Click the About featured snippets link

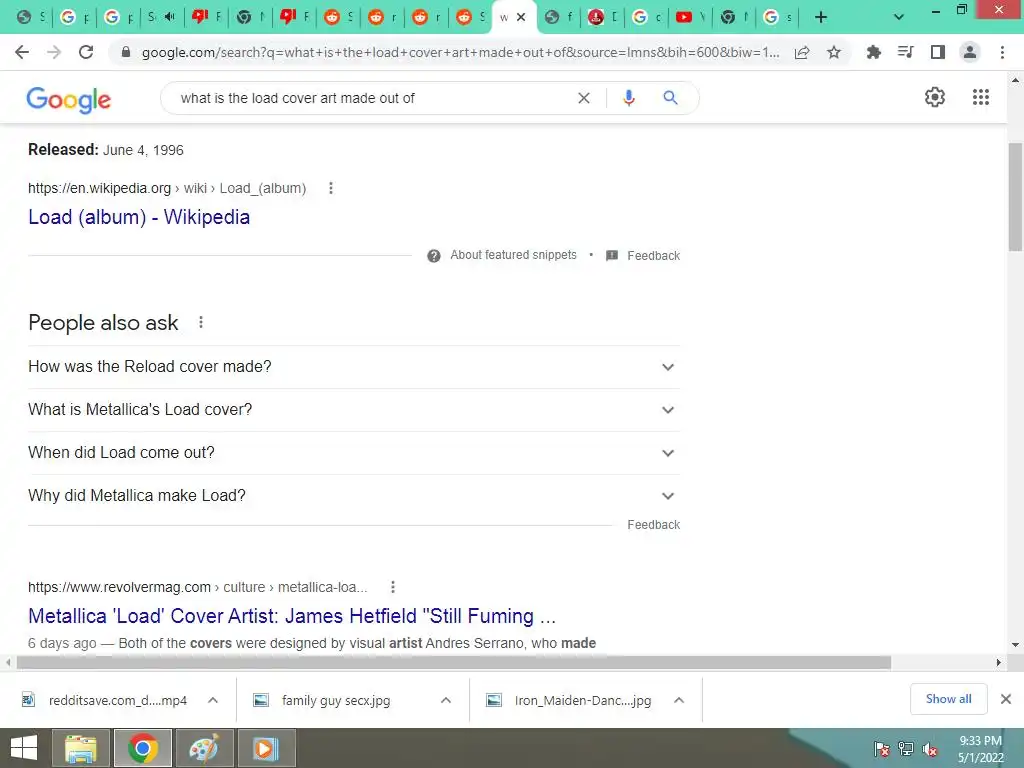tap(513, 255)
